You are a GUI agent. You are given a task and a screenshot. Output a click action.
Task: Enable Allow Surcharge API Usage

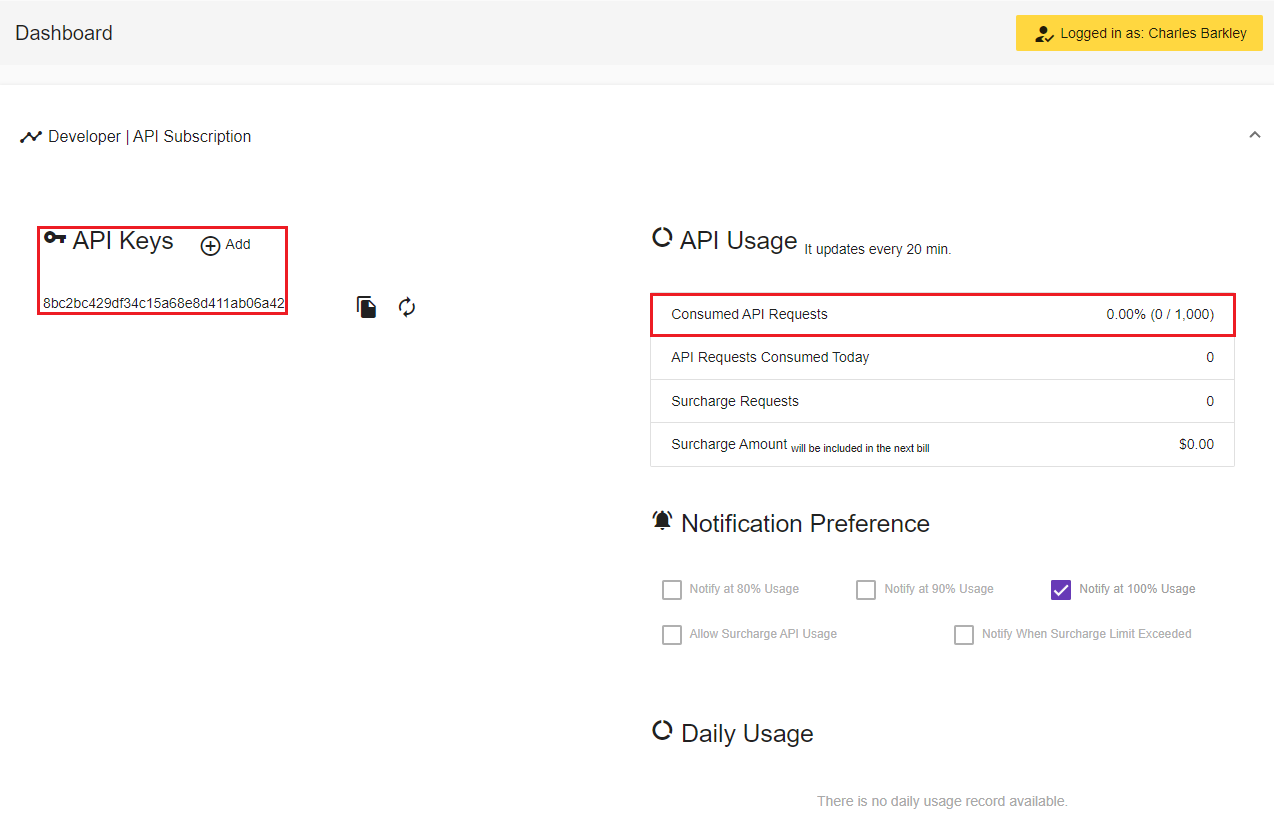click(671, 634)
